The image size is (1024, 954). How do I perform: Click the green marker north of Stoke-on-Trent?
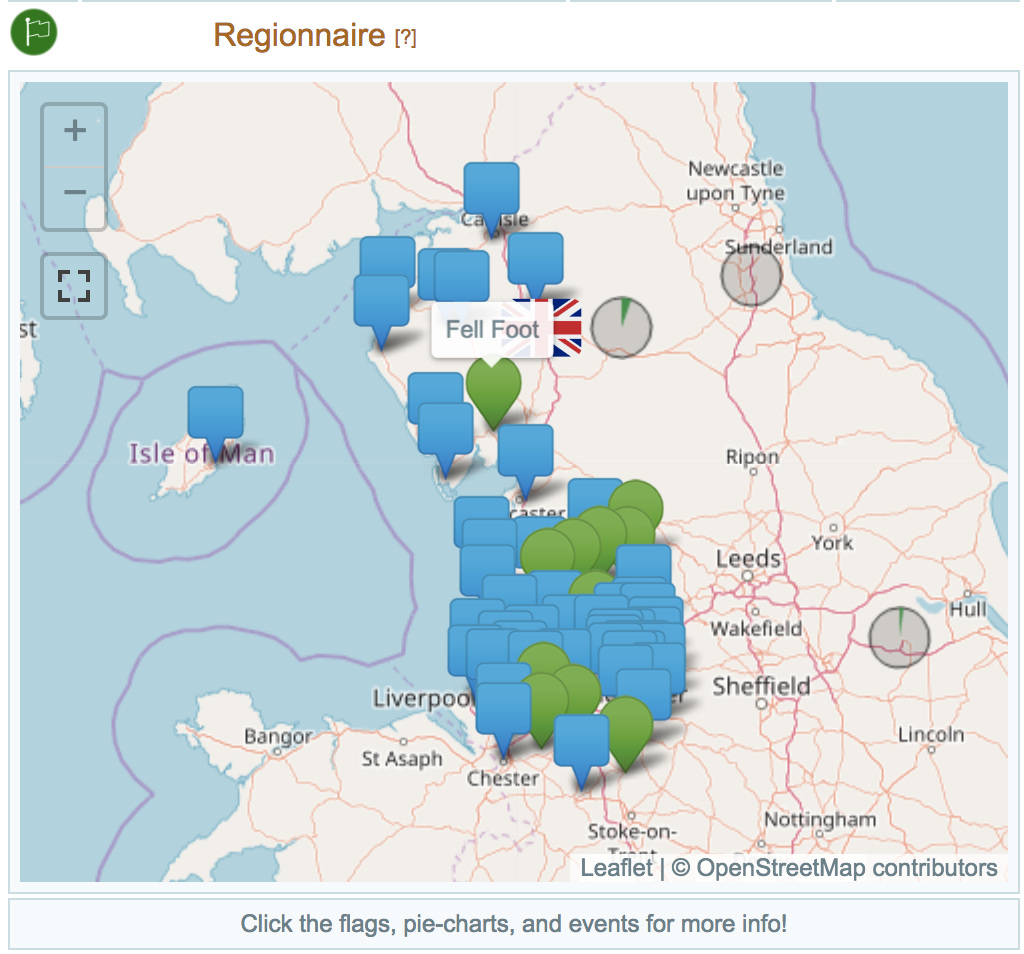[x=626, y=726]
